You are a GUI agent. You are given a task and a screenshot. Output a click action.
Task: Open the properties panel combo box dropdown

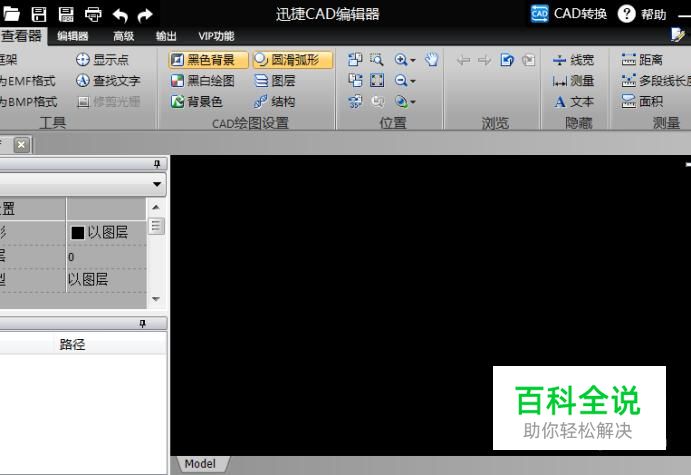tap(158, 185)
